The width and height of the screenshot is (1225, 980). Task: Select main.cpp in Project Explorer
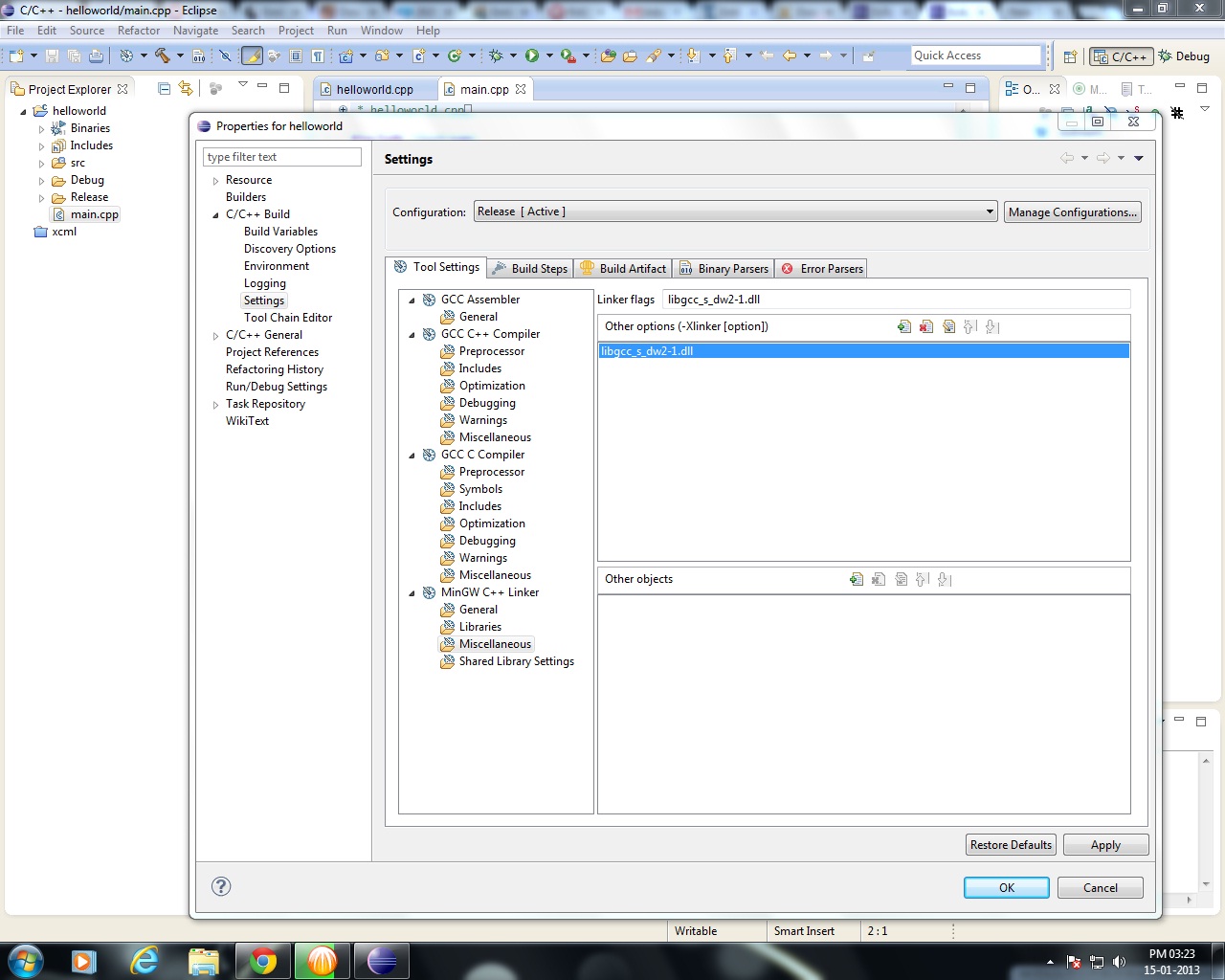coord(94,214)
